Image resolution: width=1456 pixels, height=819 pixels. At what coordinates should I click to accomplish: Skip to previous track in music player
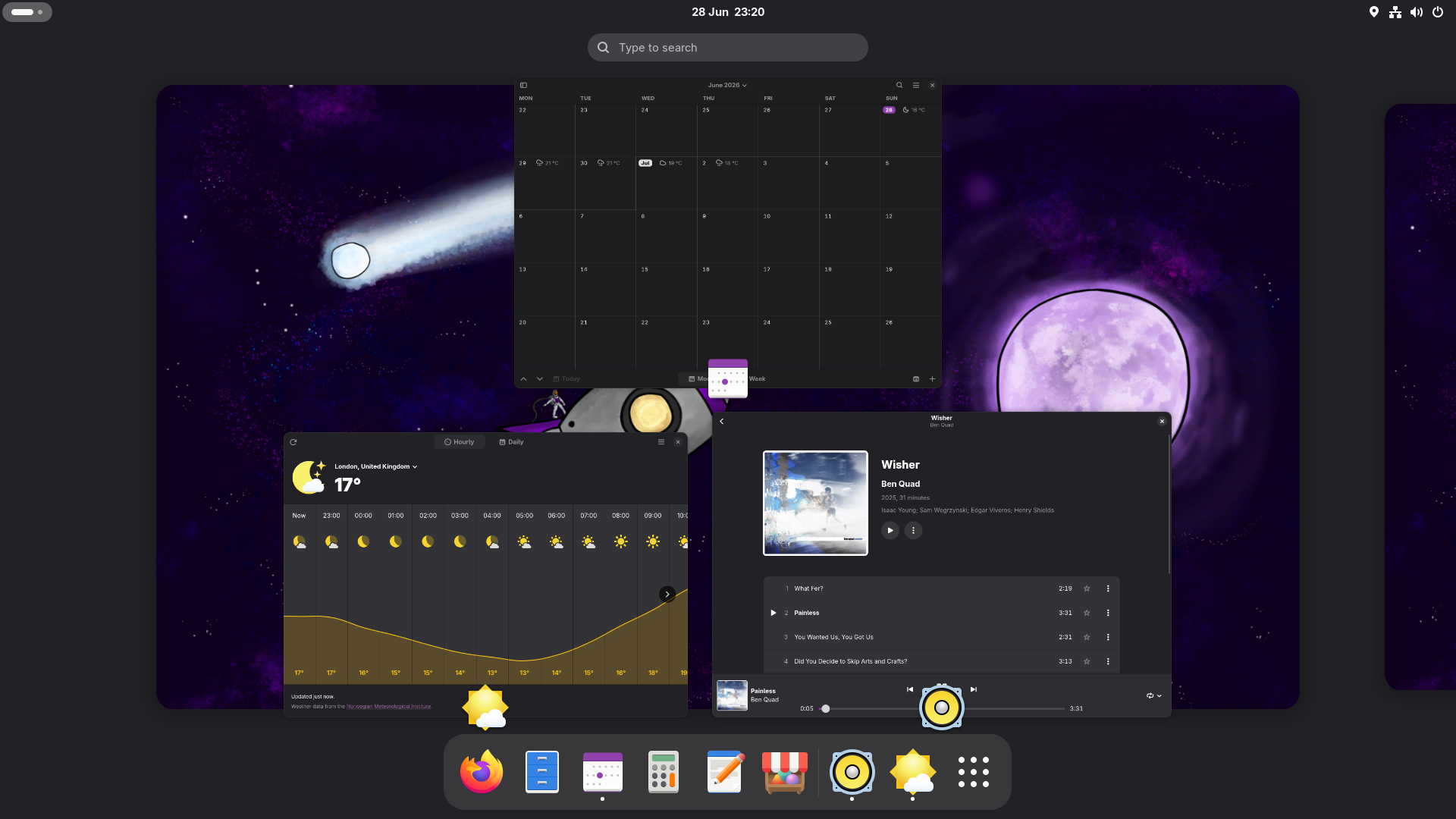point(910,689)
